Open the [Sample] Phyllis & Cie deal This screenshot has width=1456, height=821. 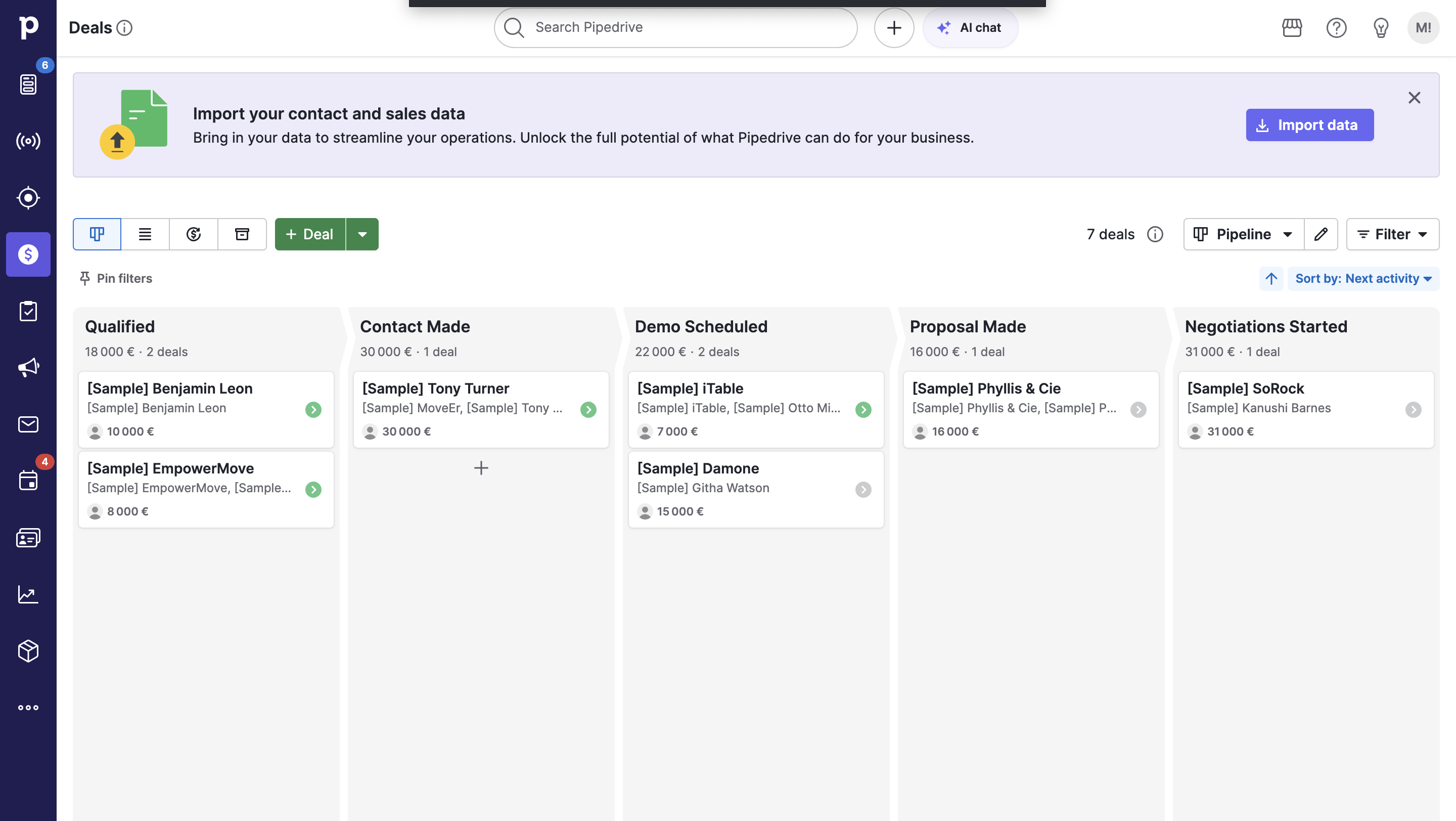click(1031, 409)
